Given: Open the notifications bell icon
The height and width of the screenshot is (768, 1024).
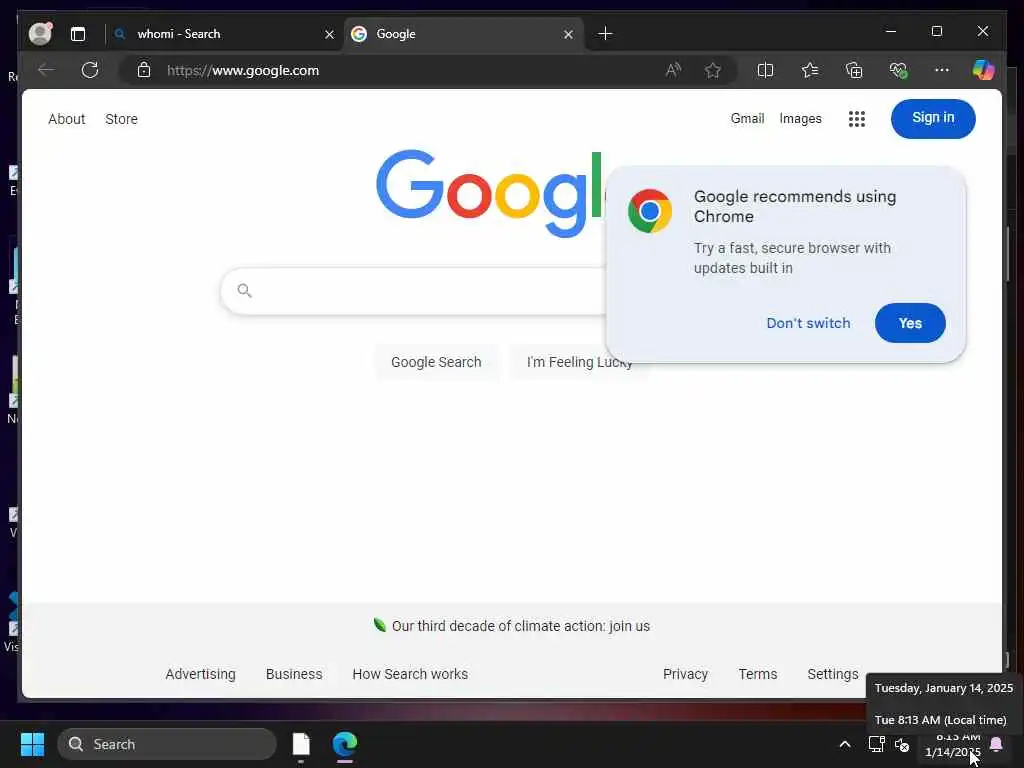Looking at the screenshot, I should click(x=996, y=744).
